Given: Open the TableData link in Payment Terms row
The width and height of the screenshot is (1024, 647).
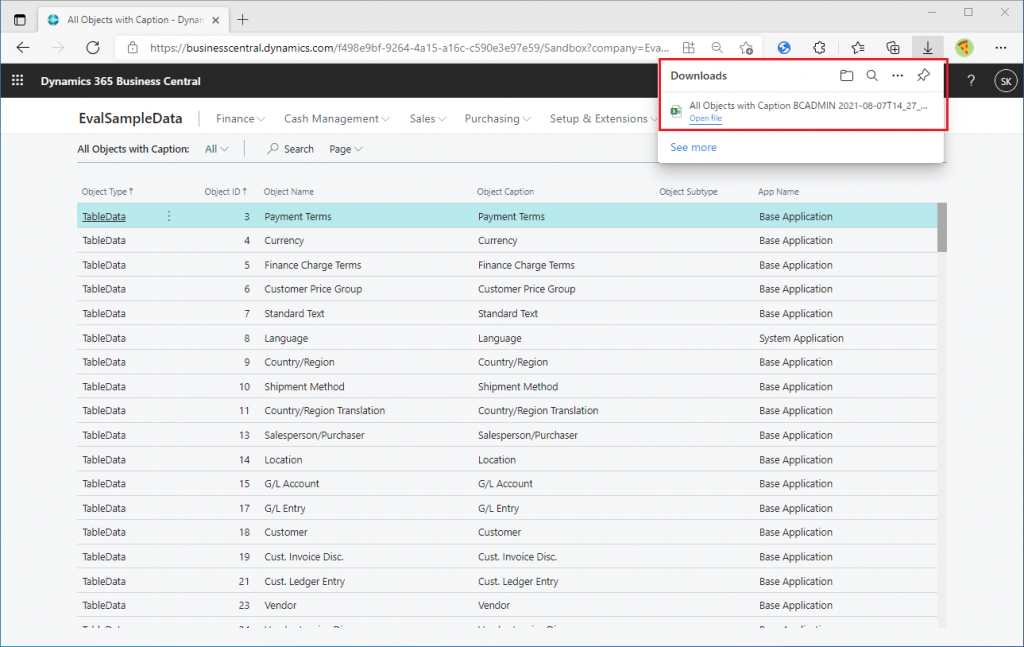Looking at the screenshot, I should [104, 216].
